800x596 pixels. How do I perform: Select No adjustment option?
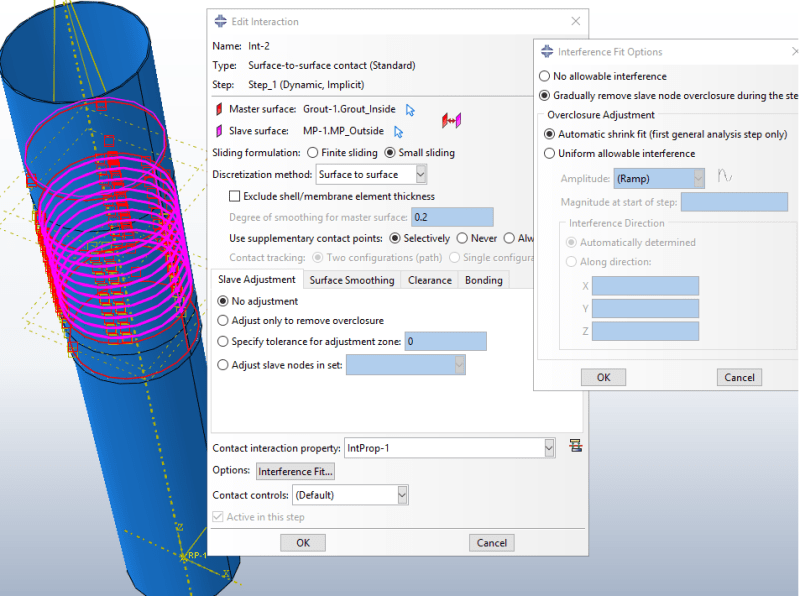222,301
